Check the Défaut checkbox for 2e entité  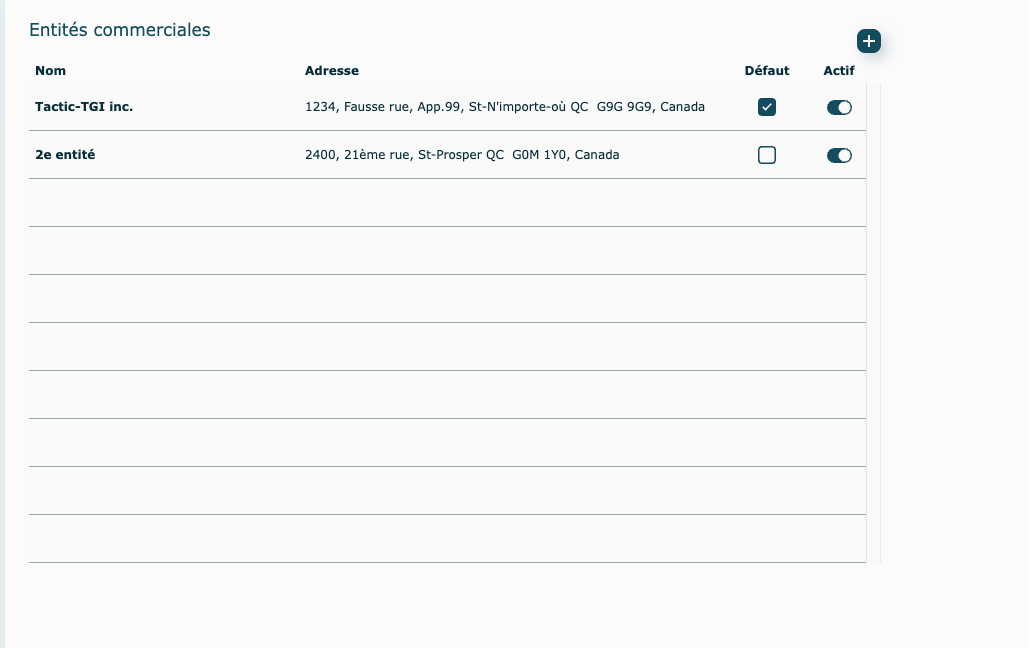pos(767,155)
